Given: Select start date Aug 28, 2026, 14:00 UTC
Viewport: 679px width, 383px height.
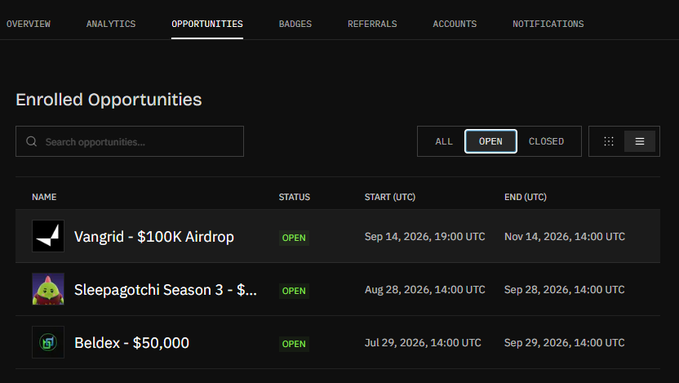Looking at the screenshot, I should [x=425, y=289].
